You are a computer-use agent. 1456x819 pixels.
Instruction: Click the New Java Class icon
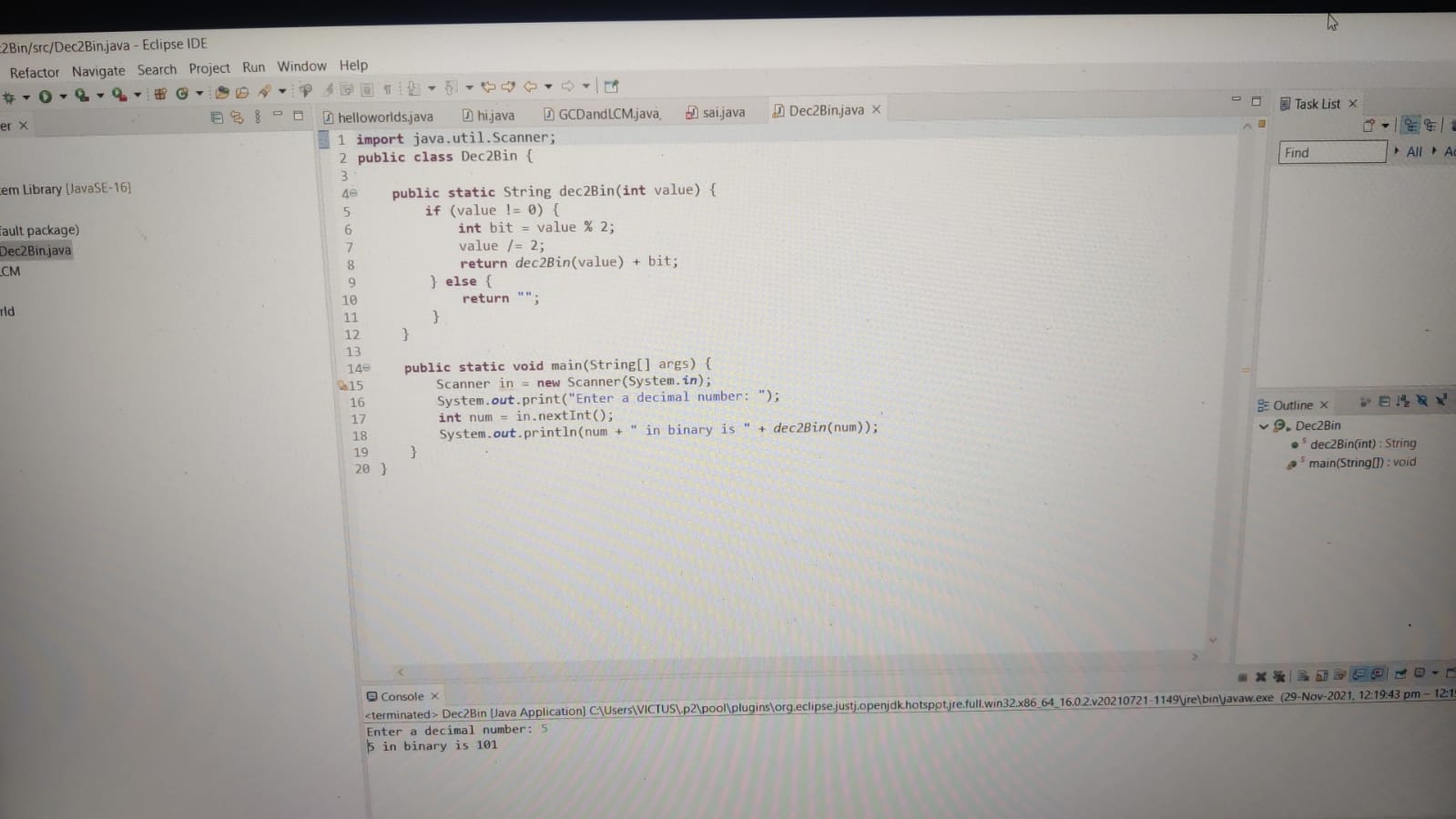click(x=182, y=93)
